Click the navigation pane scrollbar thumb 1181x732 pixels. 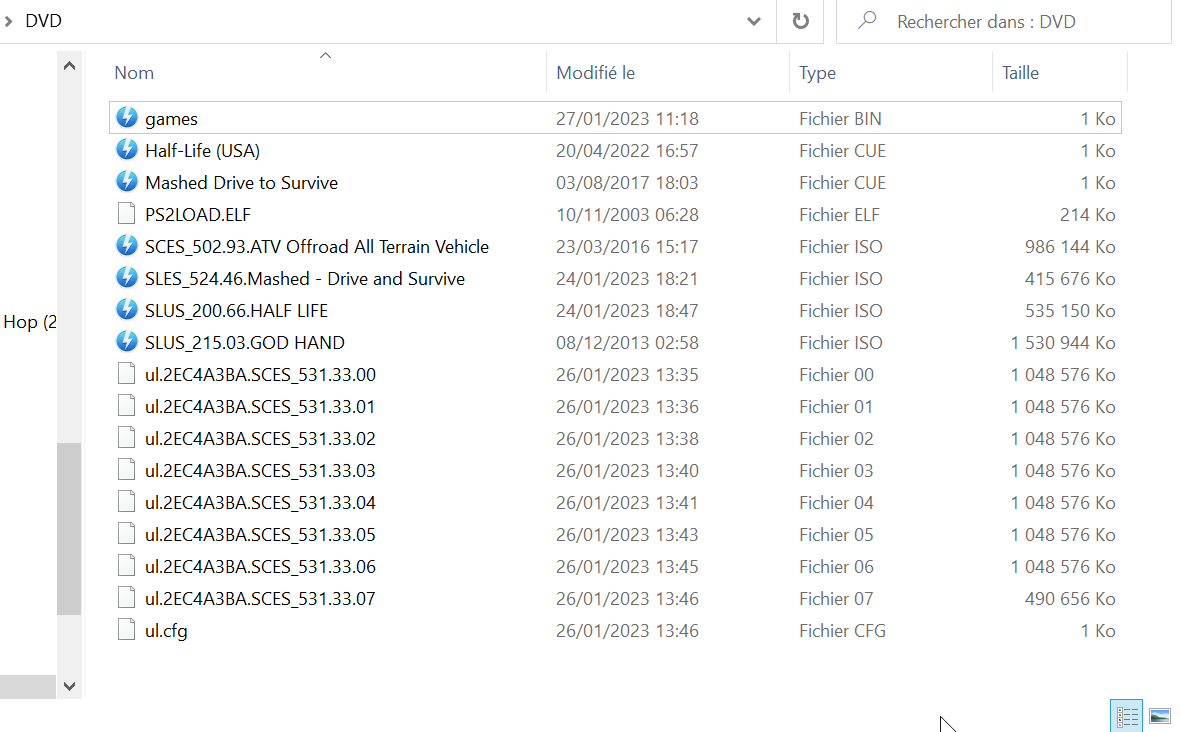69,529
